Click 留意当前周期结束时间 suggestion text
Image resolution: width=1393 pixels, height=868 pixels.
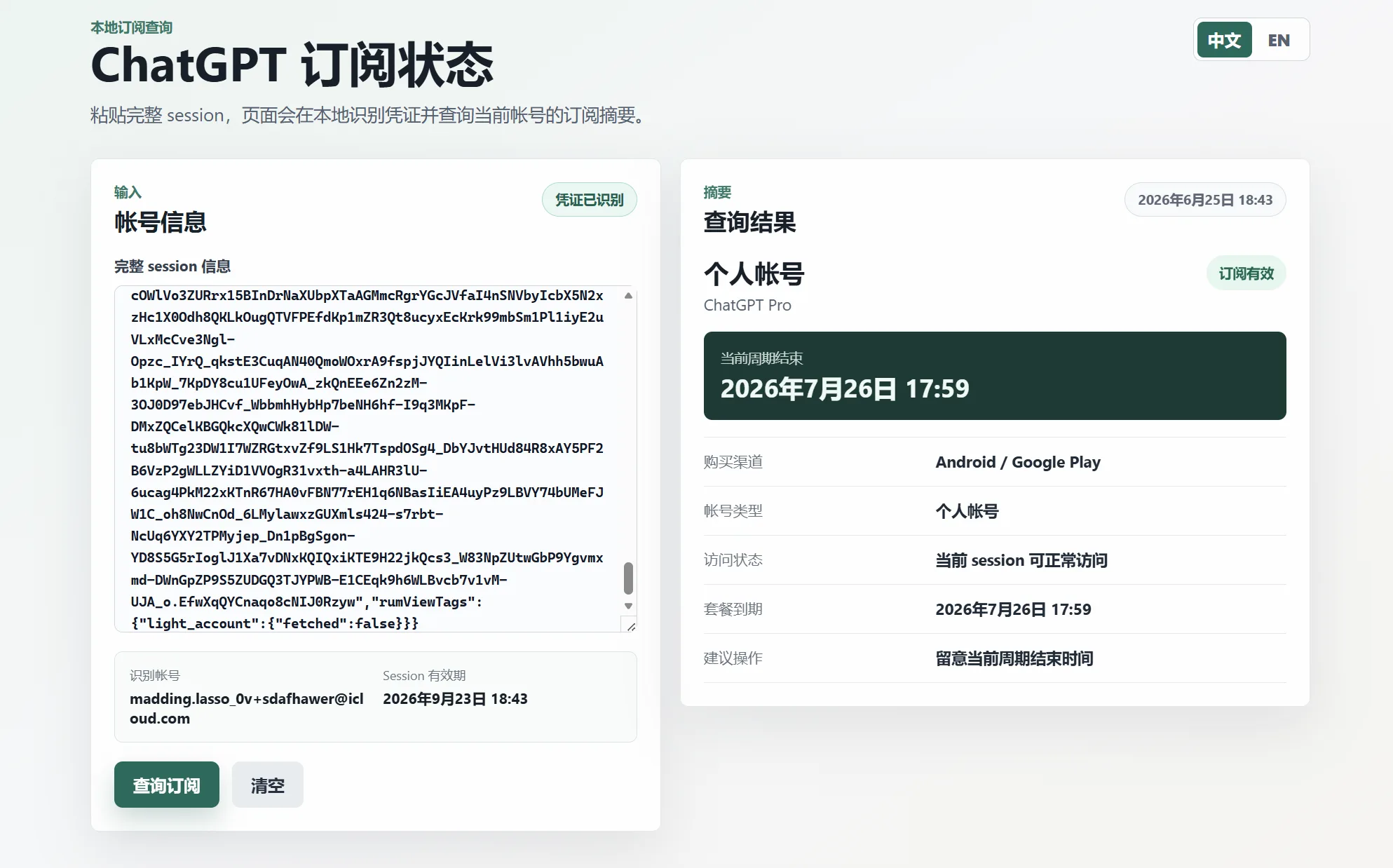1014,658
